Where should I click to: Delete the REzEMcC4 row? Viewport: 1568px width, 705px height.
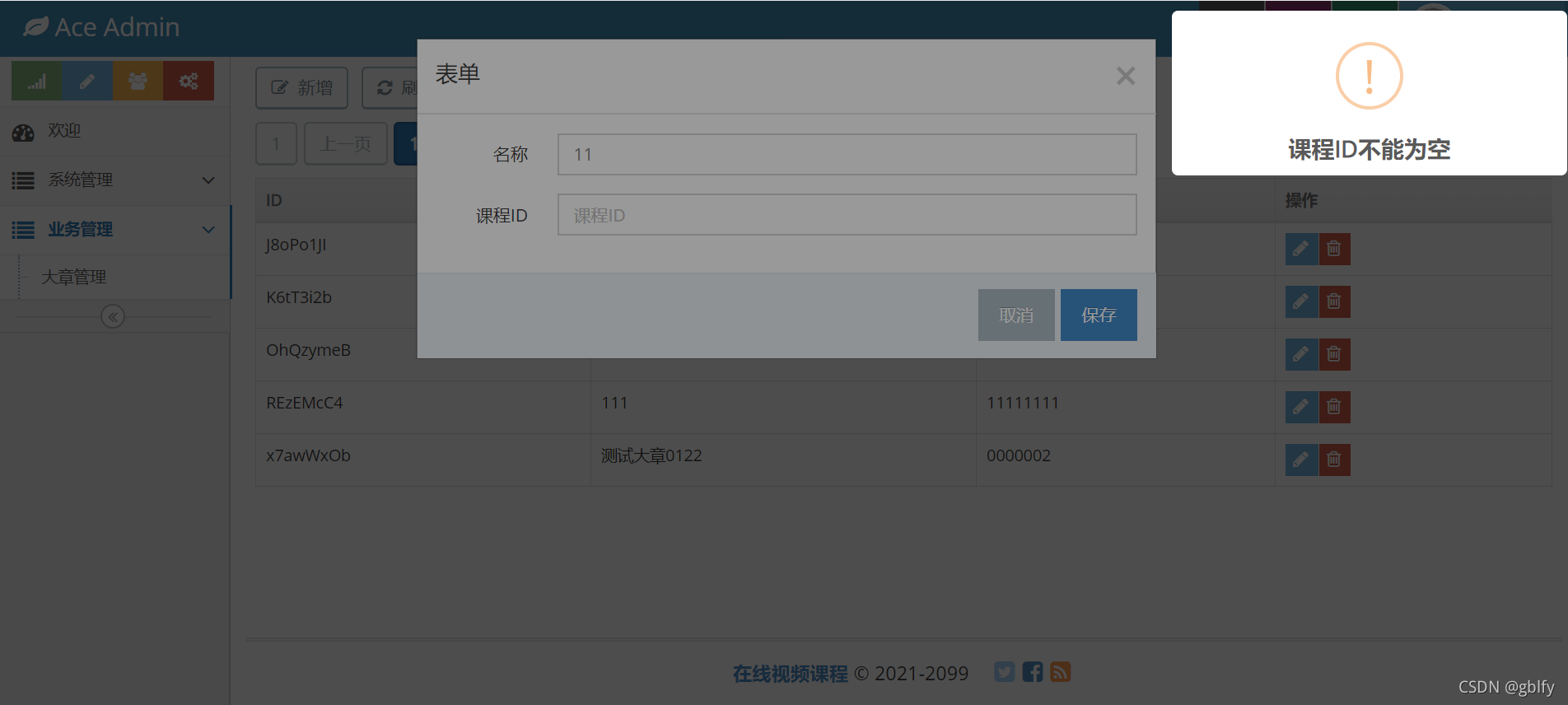tap(1334, 407)
